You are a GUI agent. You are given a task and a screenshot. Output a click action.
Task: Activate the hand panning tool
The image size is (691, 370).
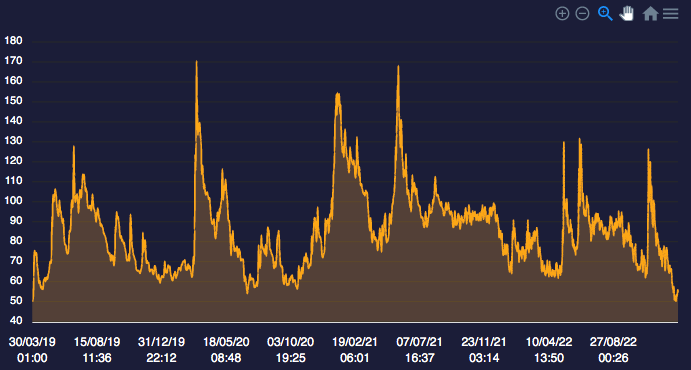[627, 14]
